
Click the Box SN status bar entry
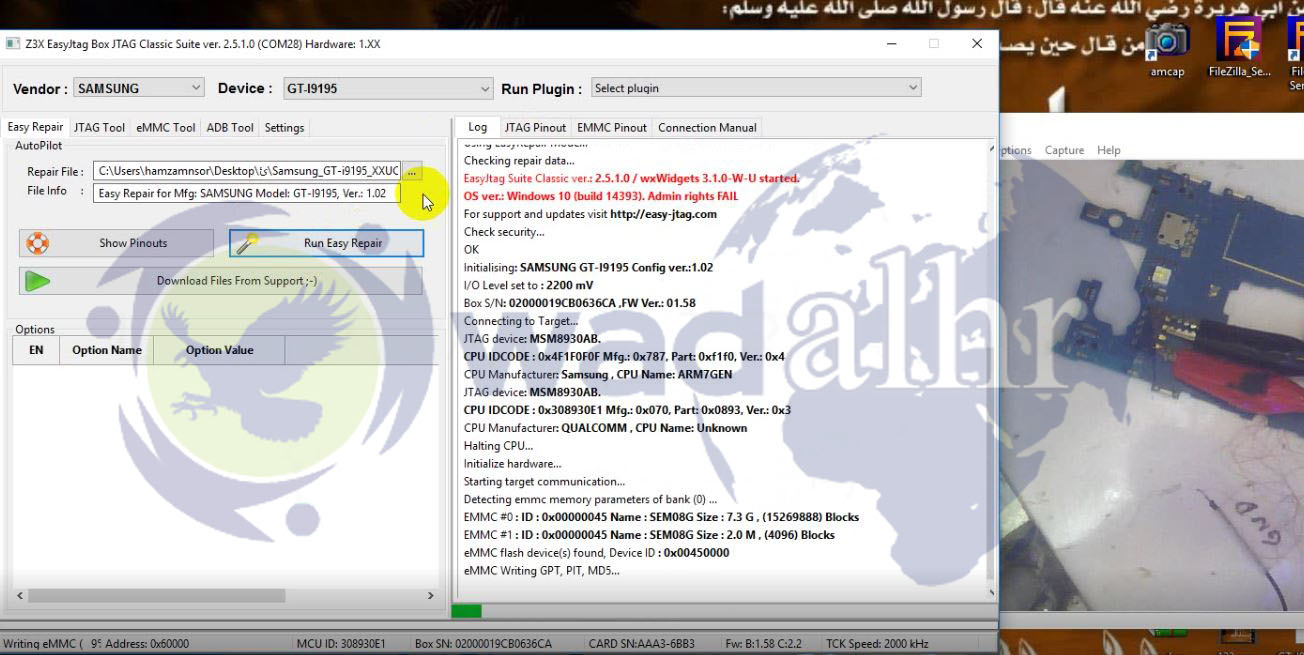click(483, 644)
